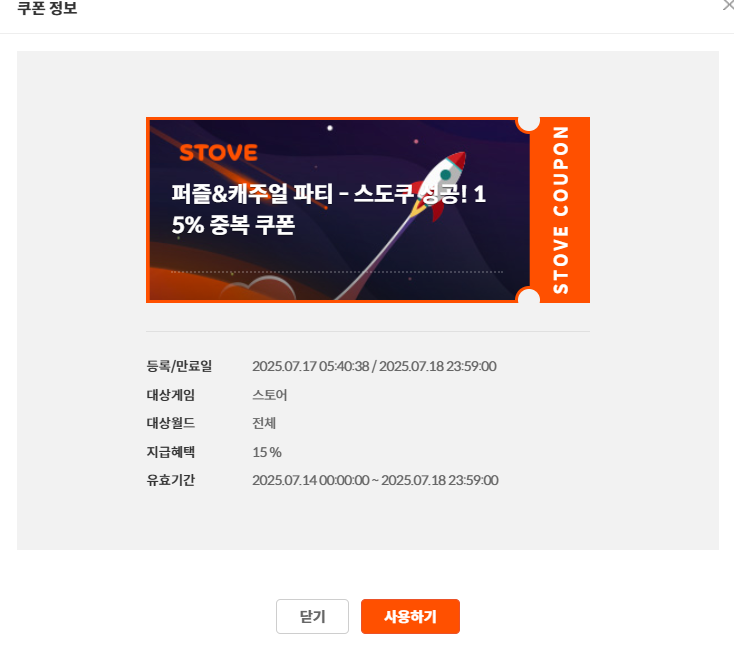Select the 등록/만료일 label
The image size is (734, 645).
(179, 366)
